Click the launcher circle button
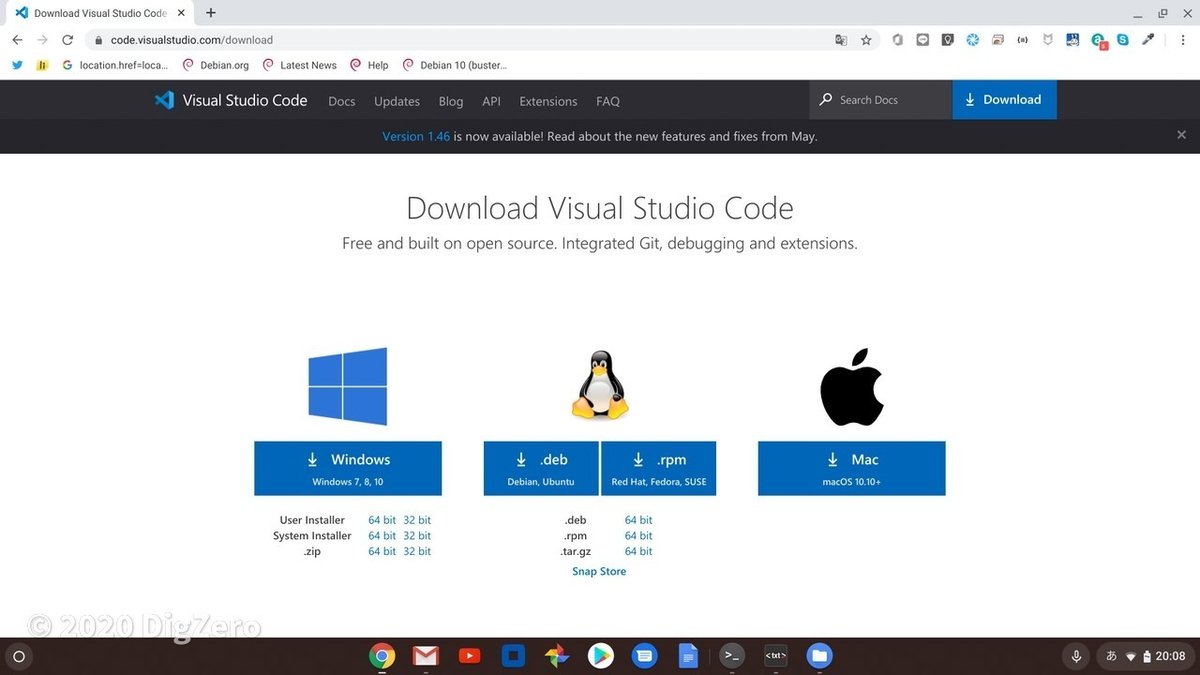Viewport: 1200px width, 675px height. tap(19, 657)
